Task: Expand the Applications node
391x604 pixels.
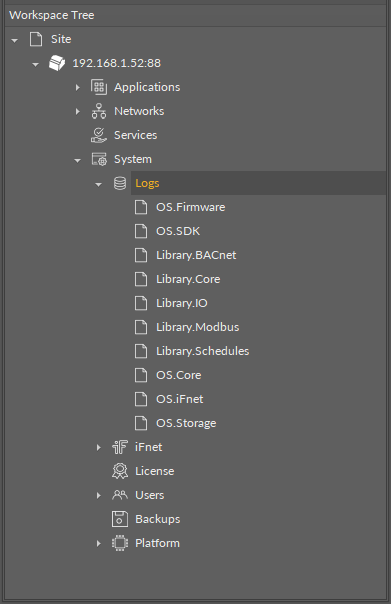Action: pos(77,87)
